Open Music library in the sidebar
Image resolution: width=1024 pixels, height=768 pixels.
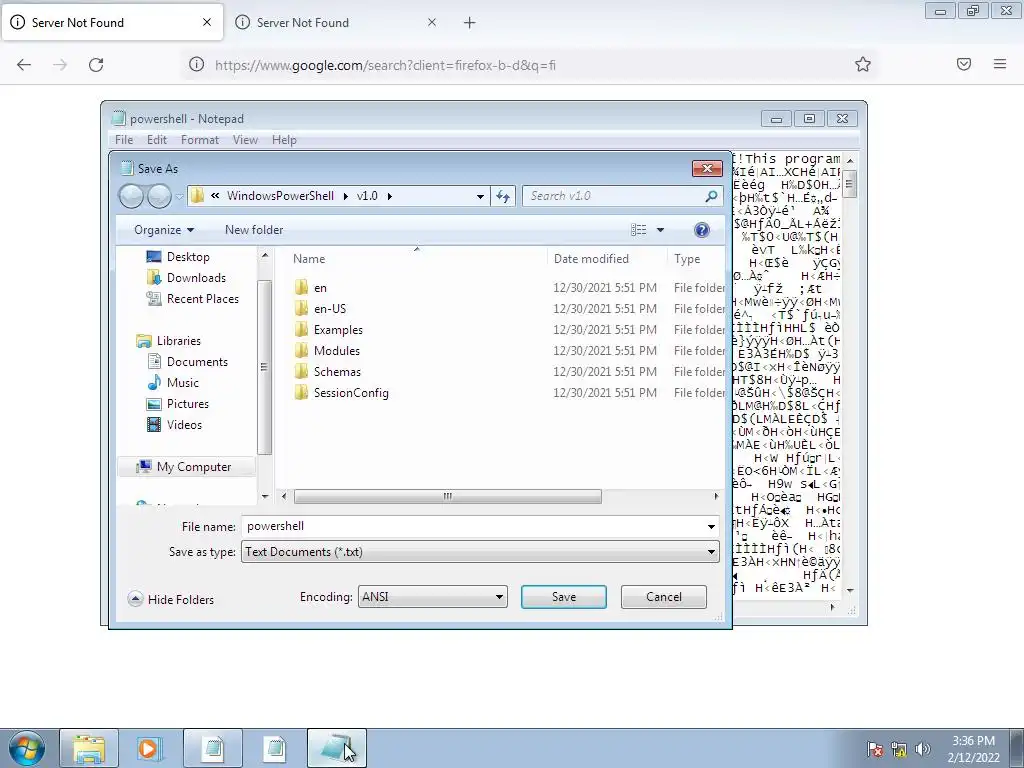(182, 383)
